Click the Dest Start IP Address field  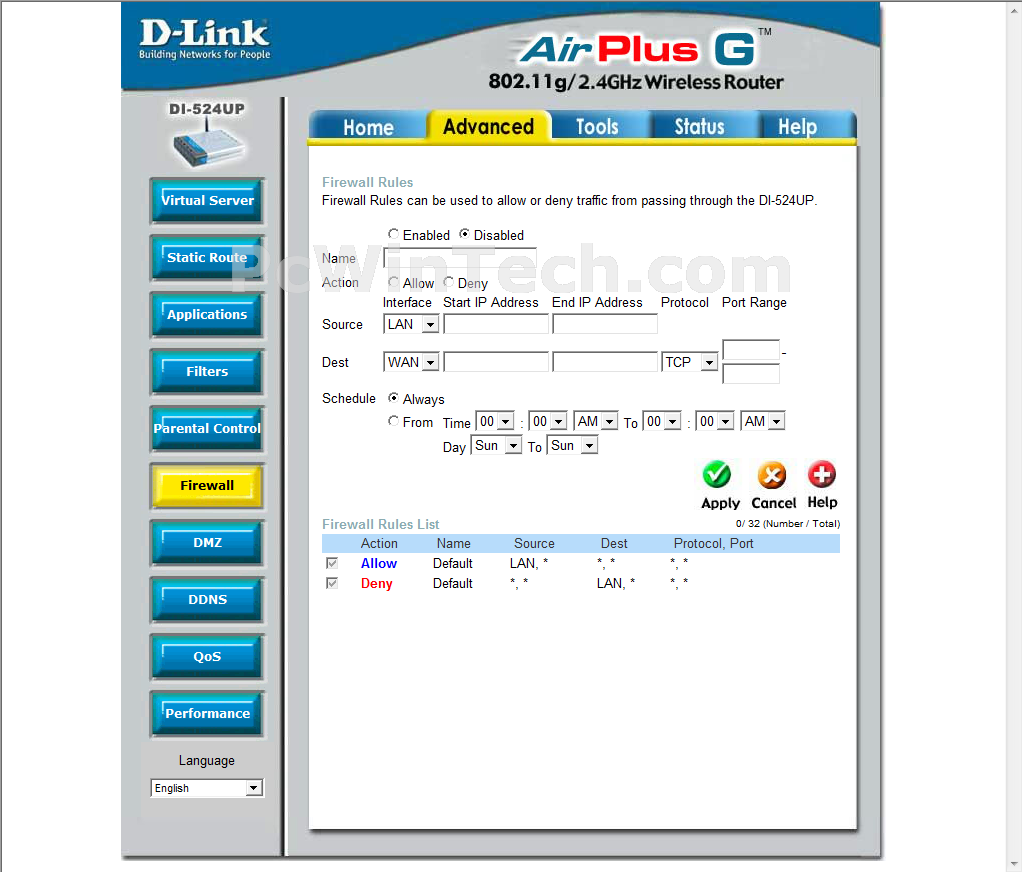pyautogui.click(x=496, y=362)
